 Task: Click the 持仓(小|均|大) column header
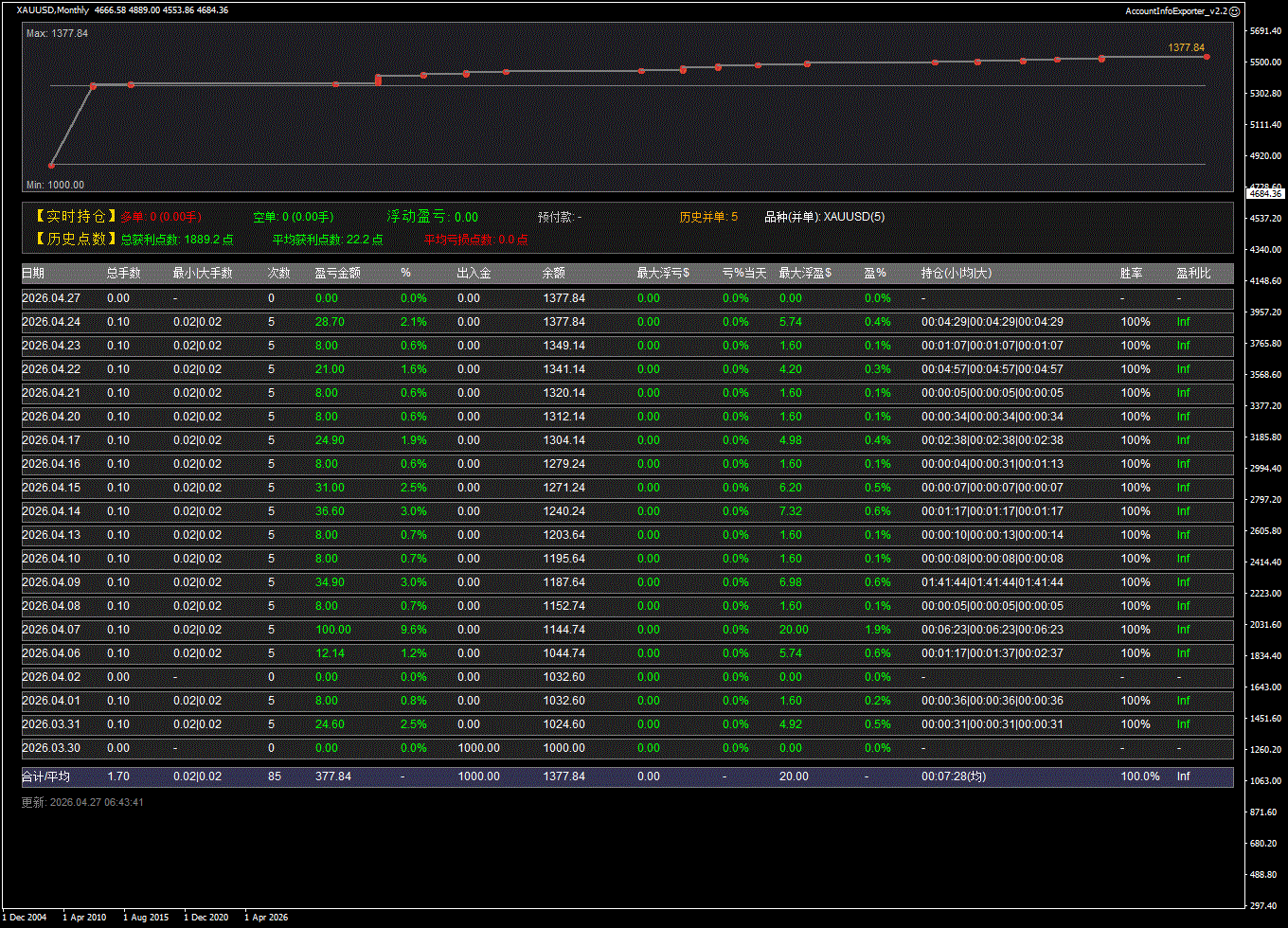pyautogui.click(x=957, y=274)
